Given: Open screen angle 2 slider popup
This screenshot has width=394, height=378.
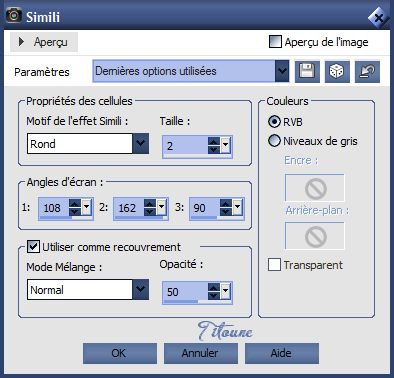Looking at the screenshot, I should (161, 207).
